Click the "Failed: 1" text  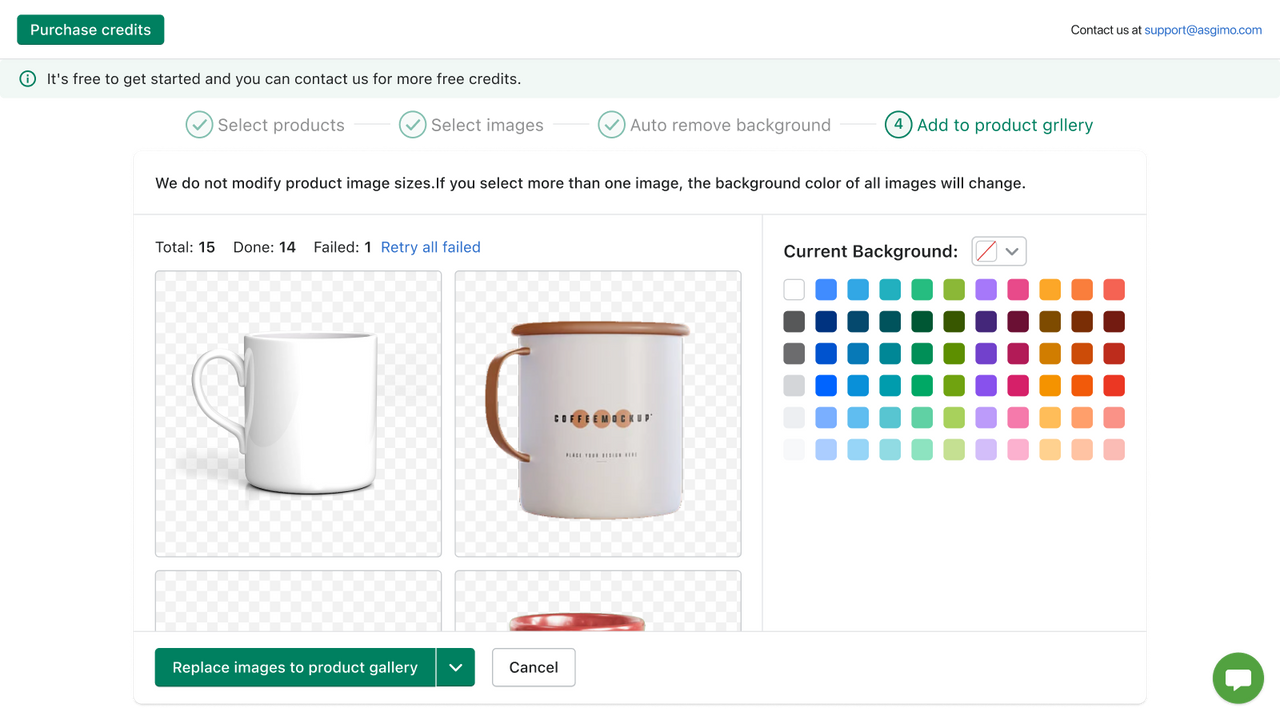pos(342,247)
